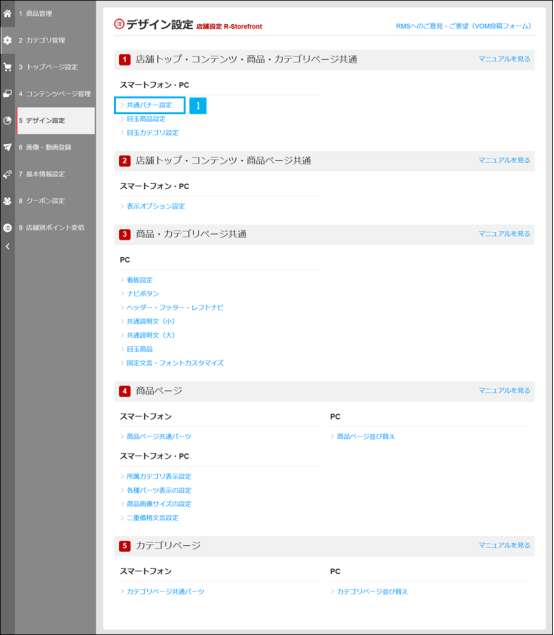The width and height of the screenshot is (554, 635).
Task: Click the 店舗設定 R-Storefront red link
Action: [229, 26]
